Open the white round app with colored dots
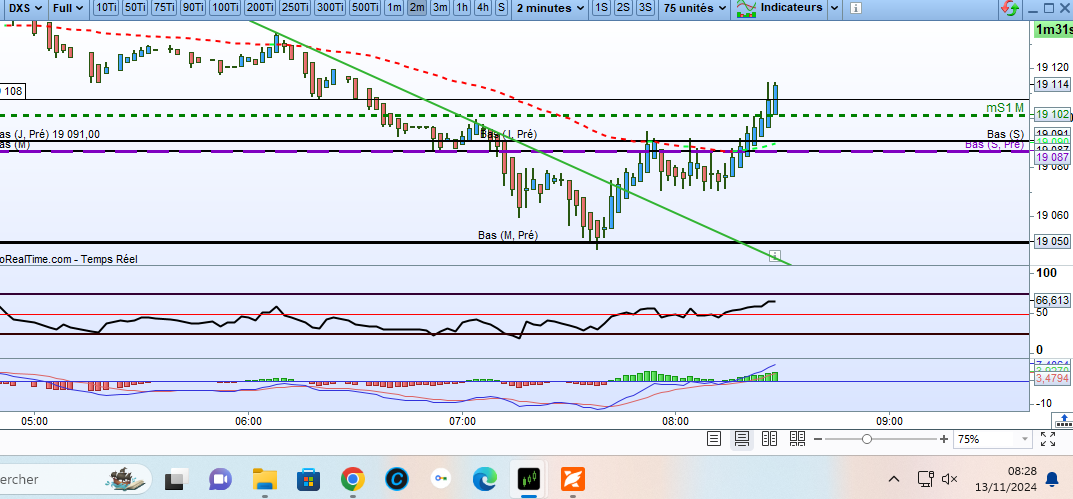The image size is (1073, 499). click(441, 479)
